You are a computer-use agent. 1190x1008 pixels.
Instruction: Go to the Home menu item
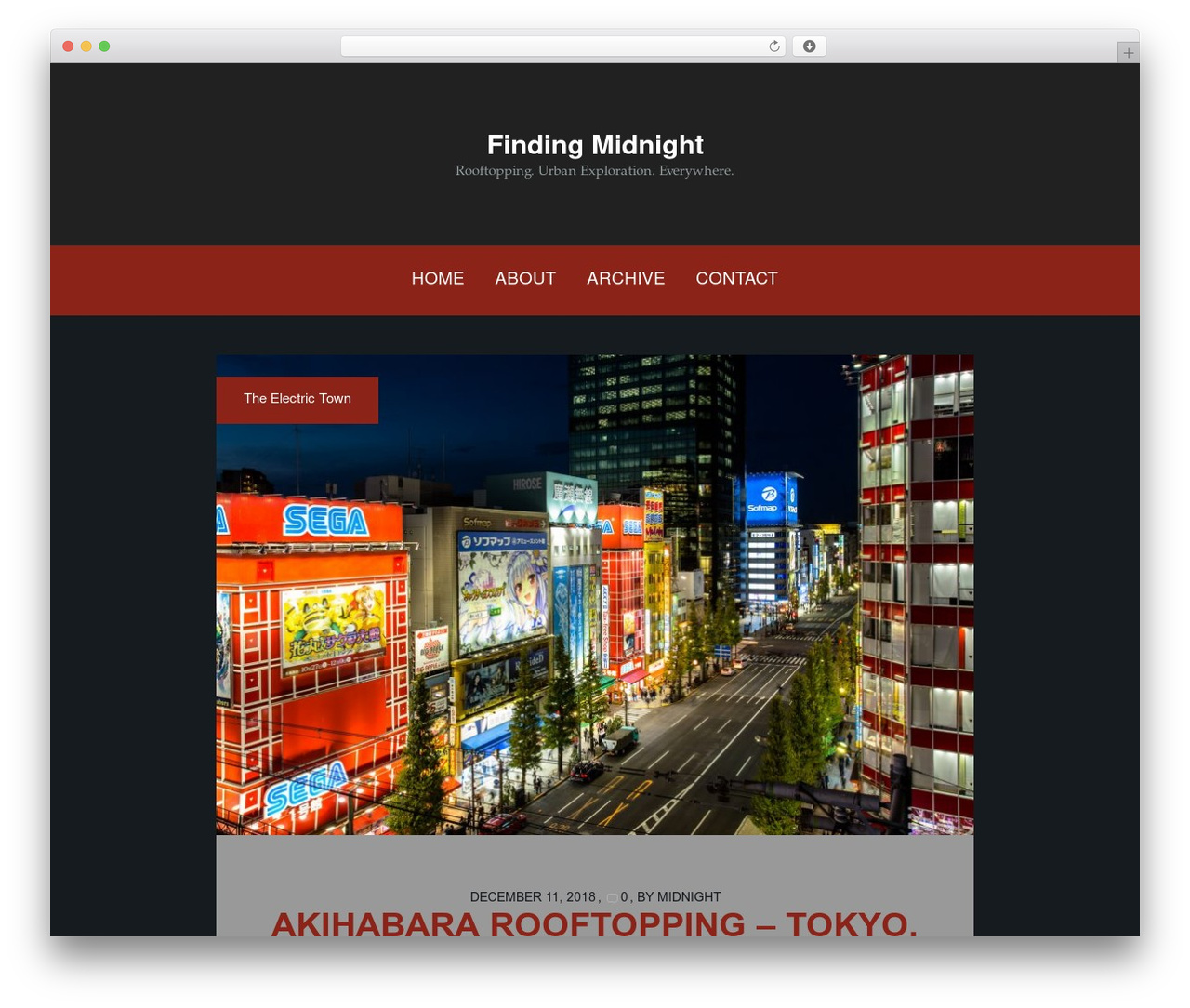[438, 278]
